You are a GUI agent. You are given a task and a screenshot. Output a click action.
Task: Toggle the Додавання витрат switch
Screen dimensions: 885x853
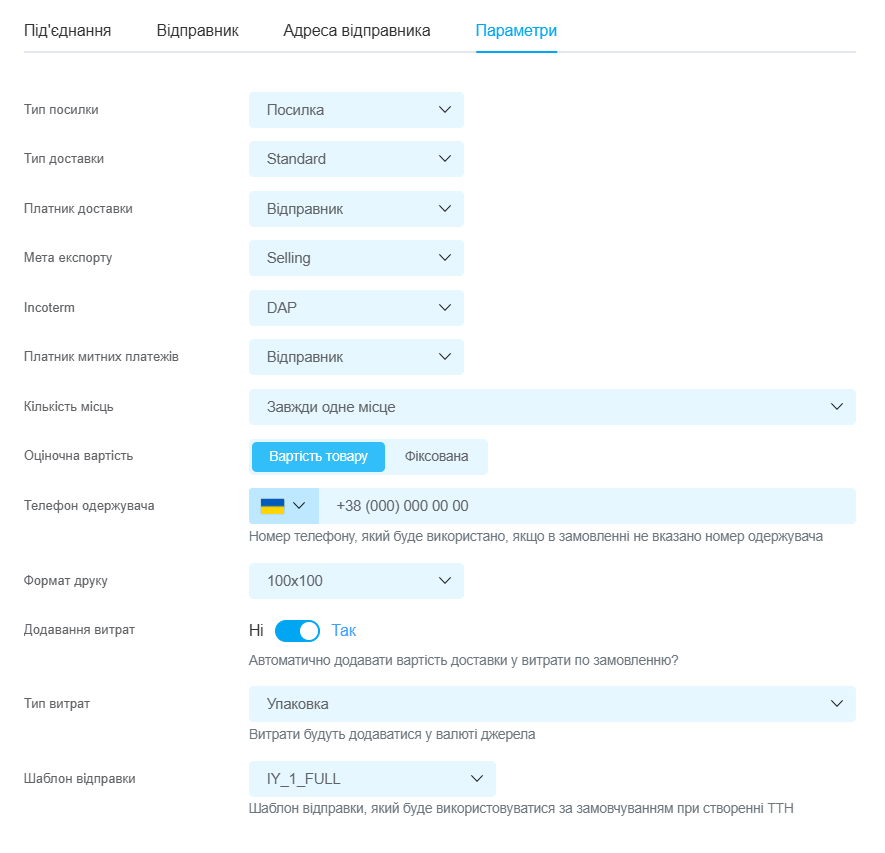coord(297,631)
